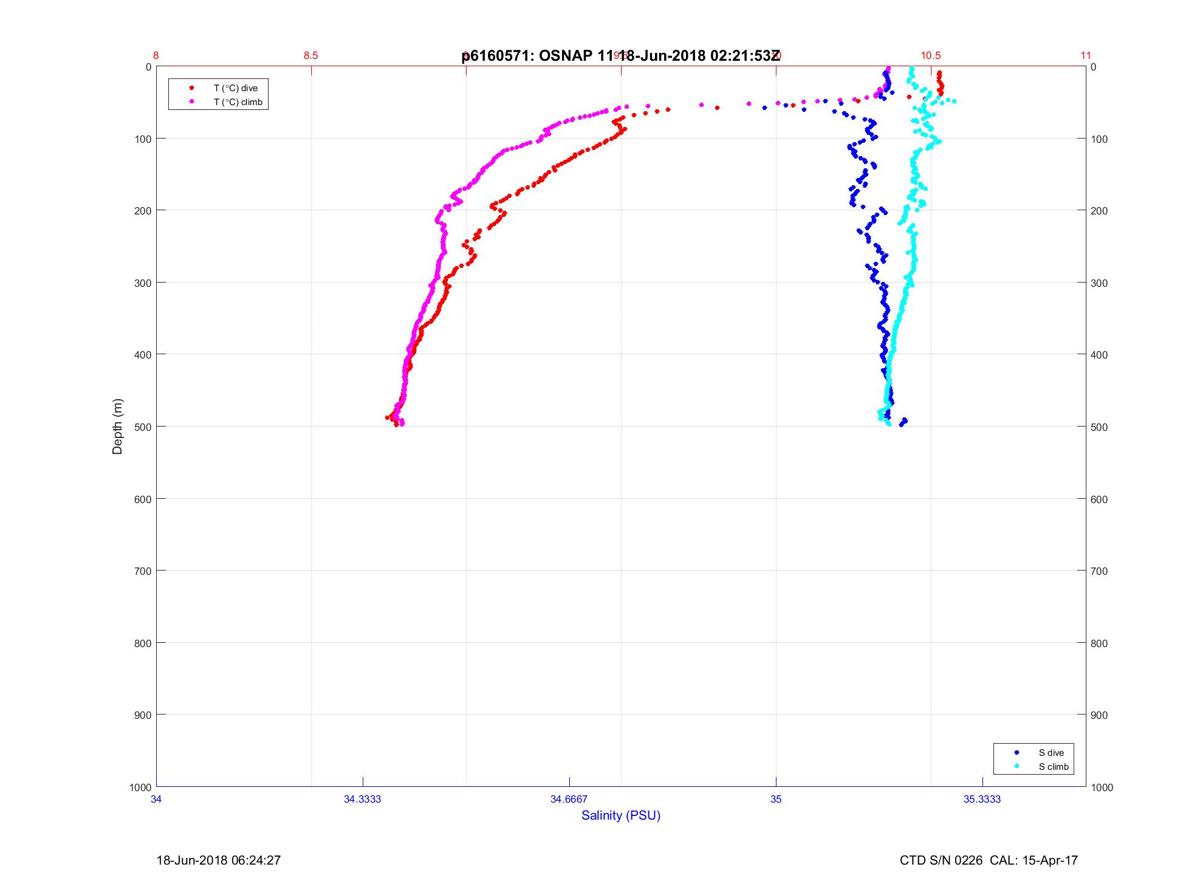Click the 200 depth tick on left axis
Screen dimensions: 1200x885
pyautogui.click(x=142, y=211)
